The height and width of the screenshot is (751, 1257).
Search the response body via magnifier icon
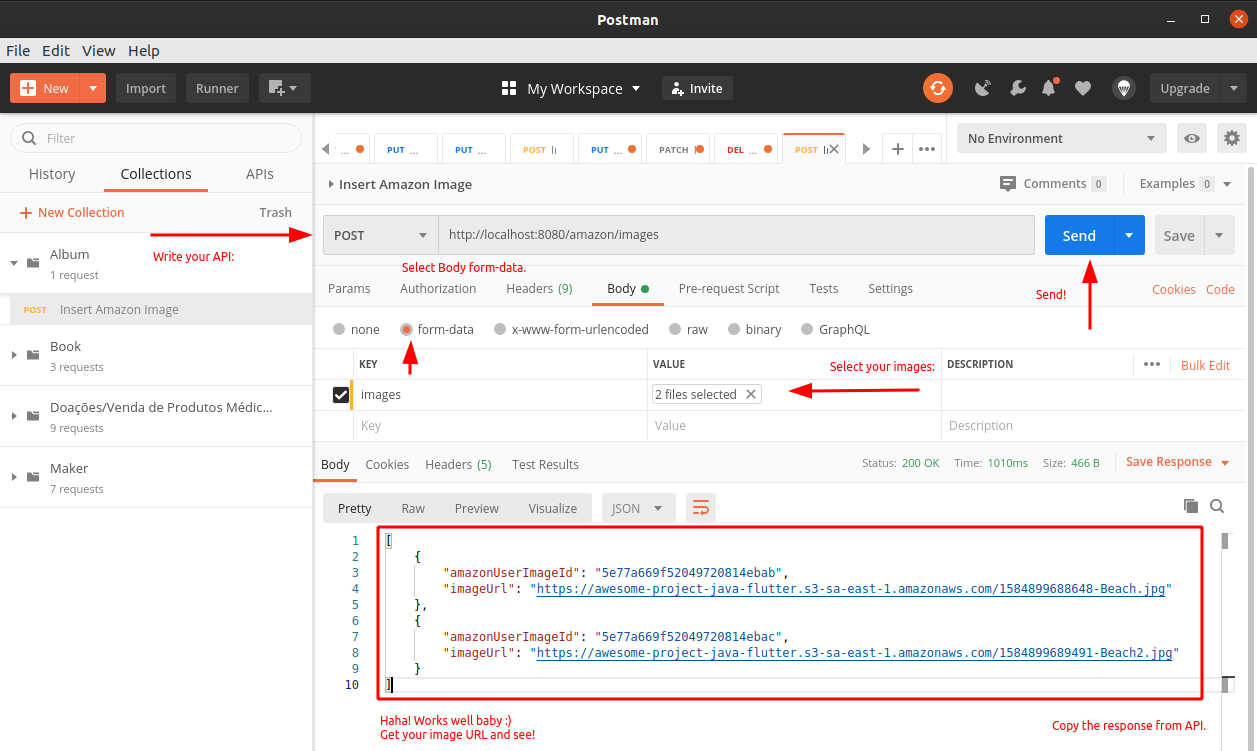click(x=1217, y=507)
